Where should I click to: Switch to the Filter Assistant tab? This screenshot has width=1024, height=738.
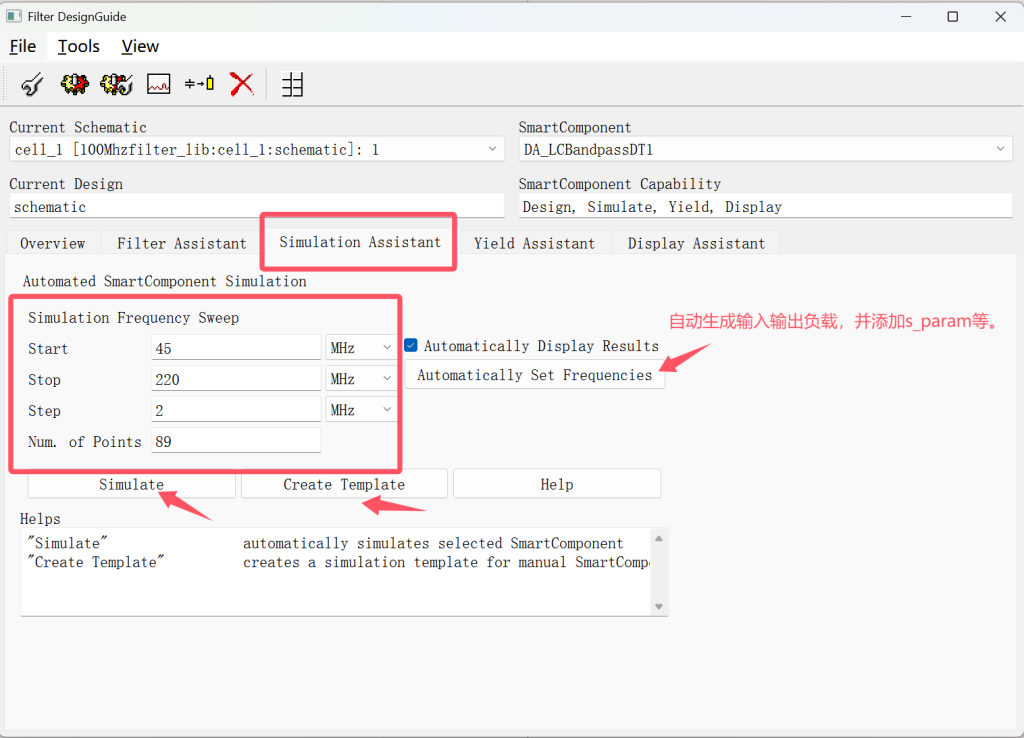182,244
